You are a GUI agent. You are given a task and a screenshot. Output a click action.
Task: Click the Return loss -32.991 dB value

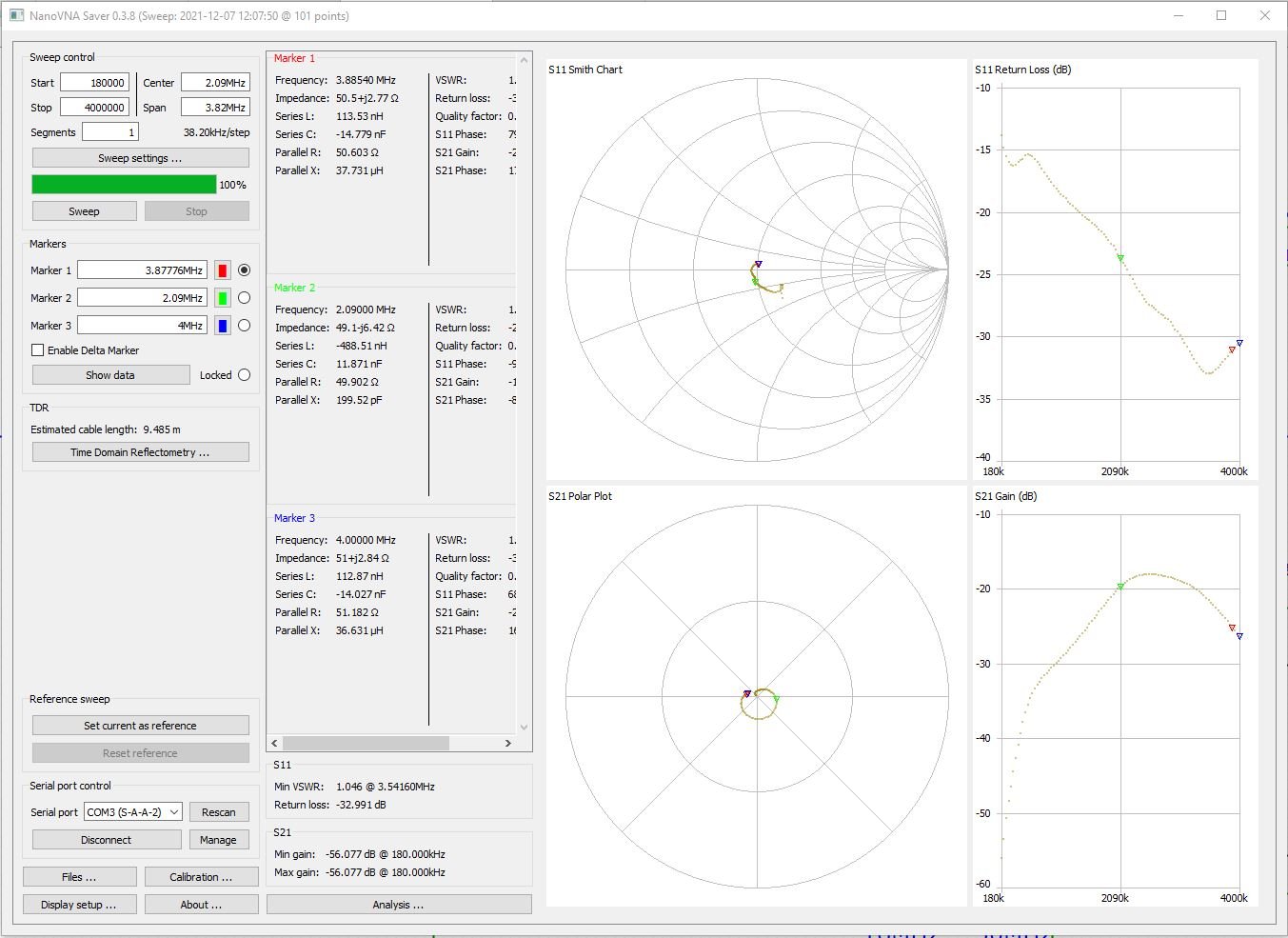(361, 805)
